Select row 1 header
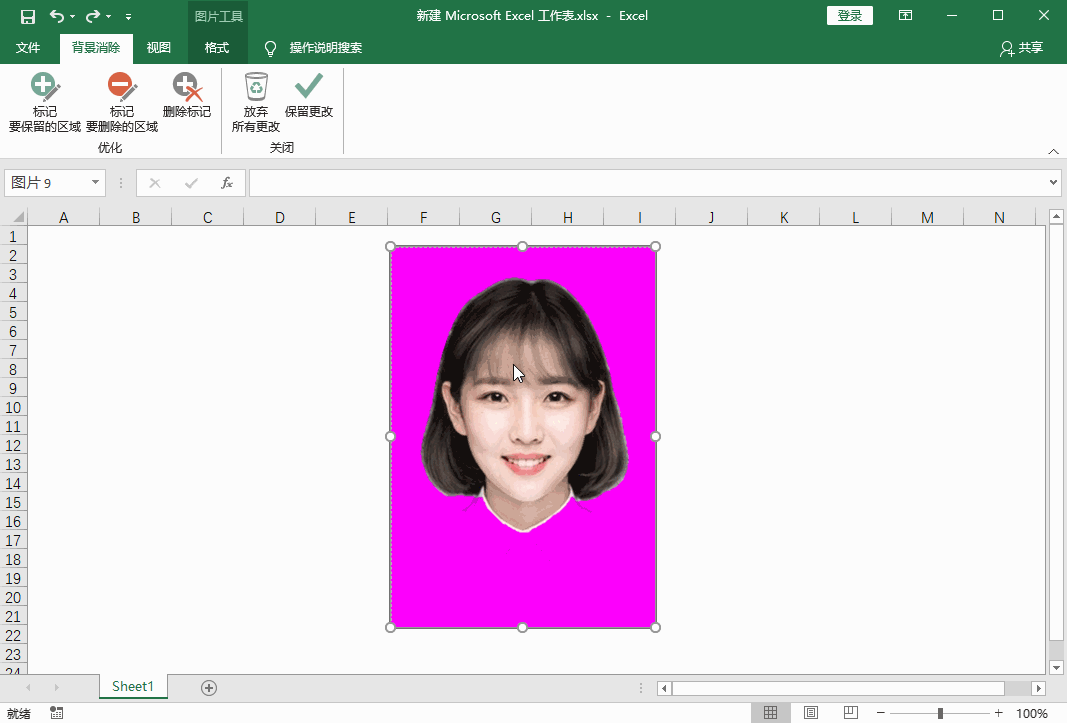 pos(13,236)
